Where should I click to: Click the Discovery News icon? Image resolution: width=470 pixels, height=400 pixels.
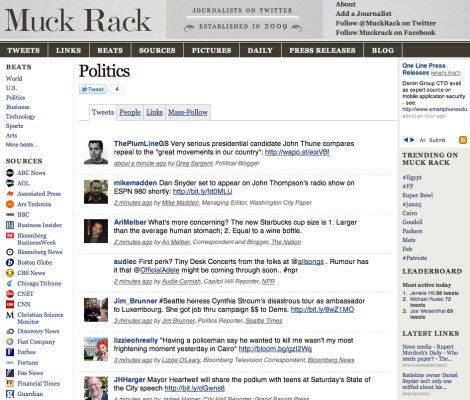[x=10, y=331]
